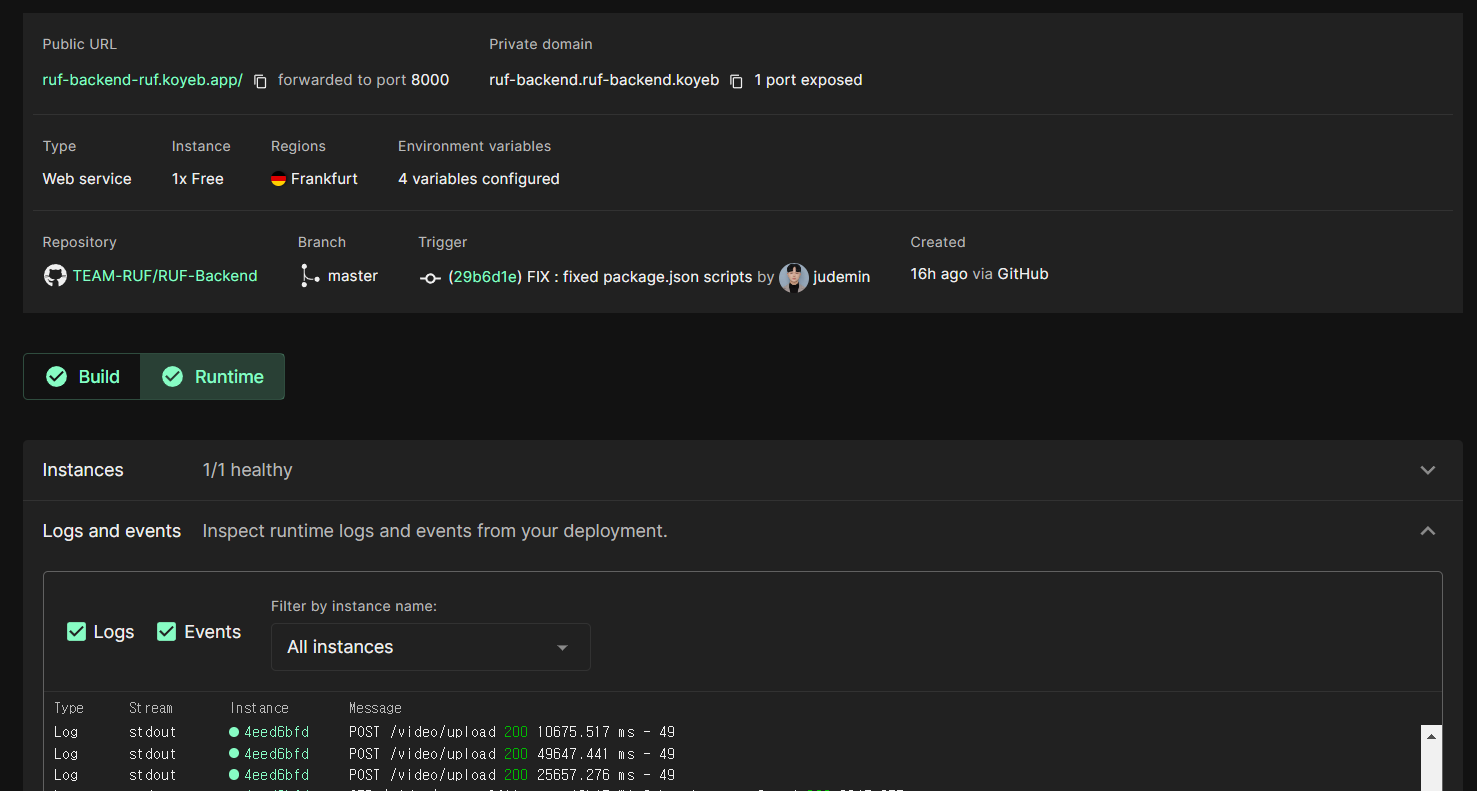Click the Build tab checkmark icon

pos(57,377)
